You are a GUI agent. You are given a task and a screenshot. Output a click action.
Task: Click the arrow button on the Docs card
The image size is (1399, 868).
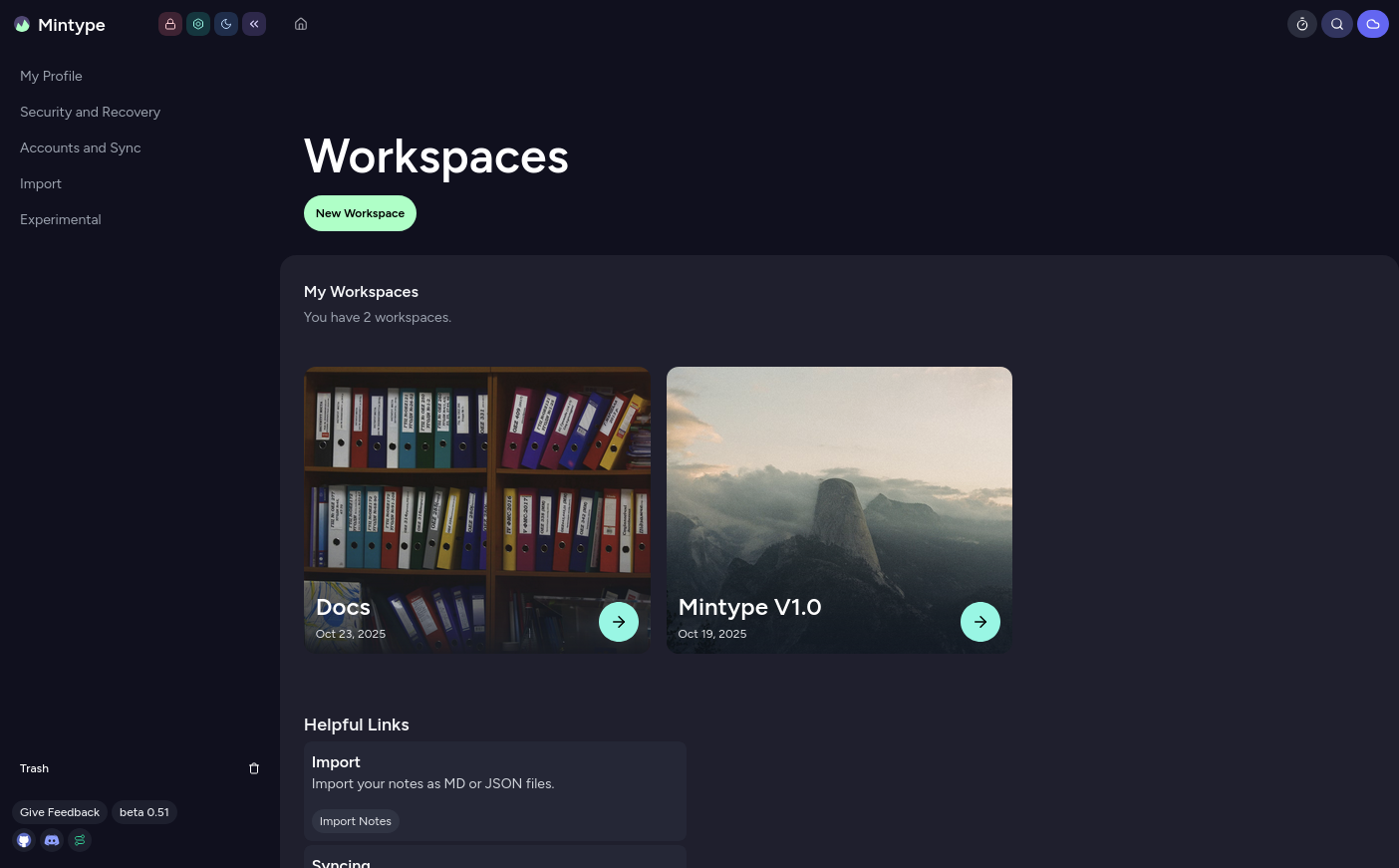[619, 622]
